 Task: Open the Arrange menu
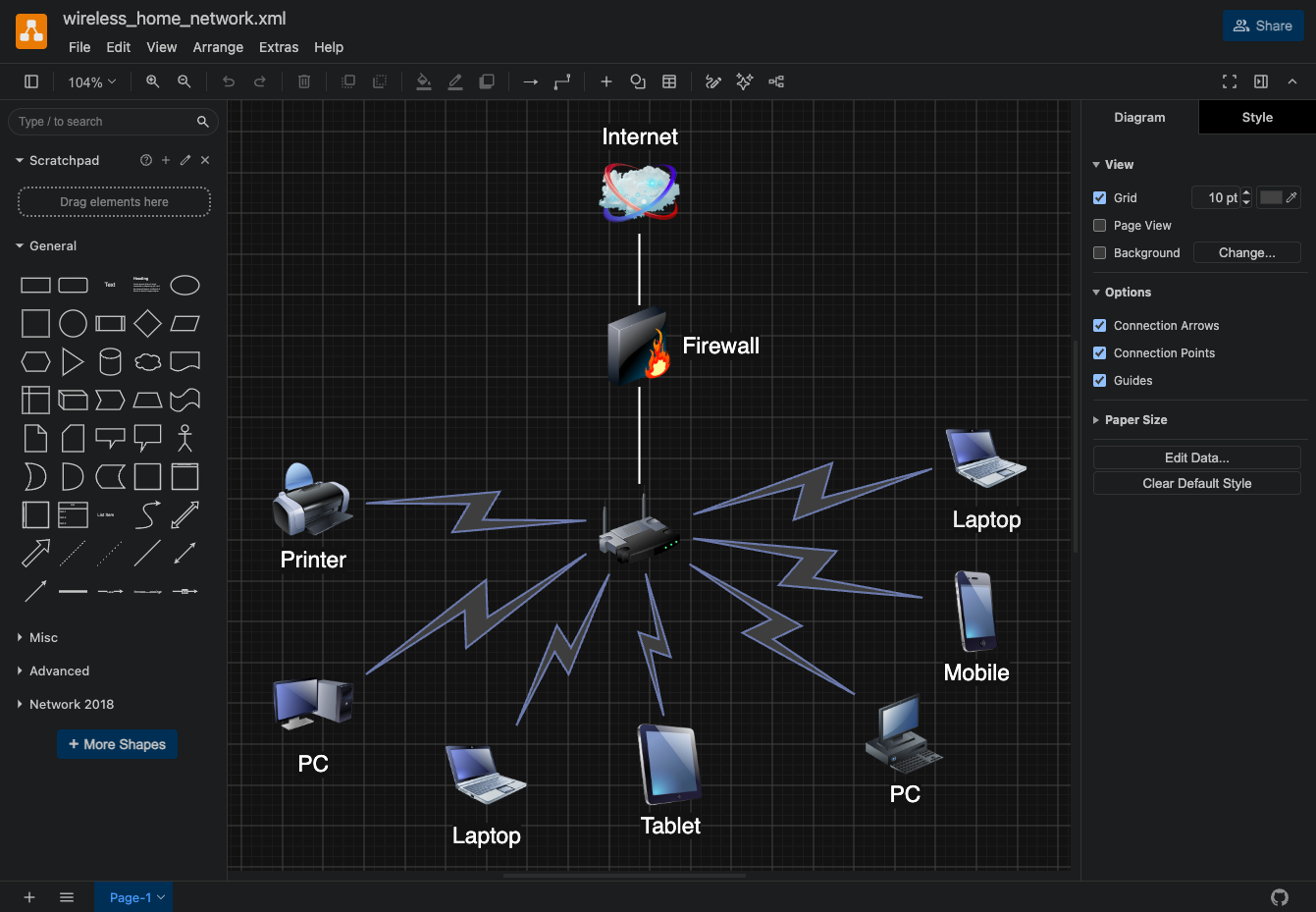point(218,47)
